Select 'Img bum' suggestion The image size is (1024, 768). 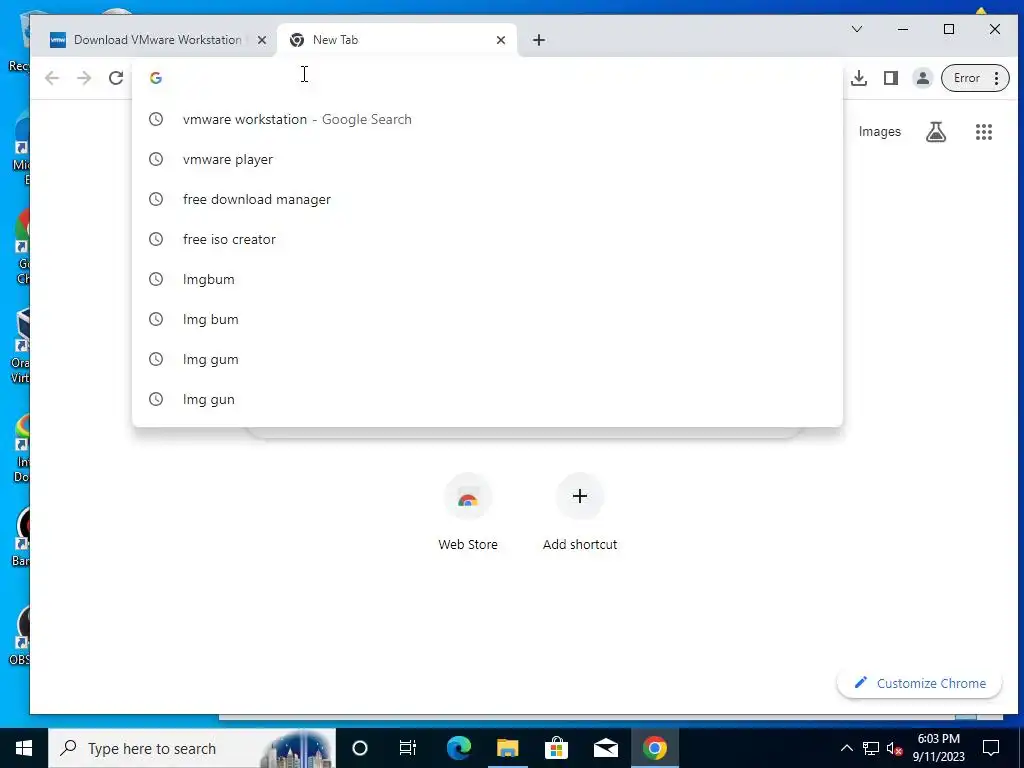pyautogui.click(x=487, y=319)
